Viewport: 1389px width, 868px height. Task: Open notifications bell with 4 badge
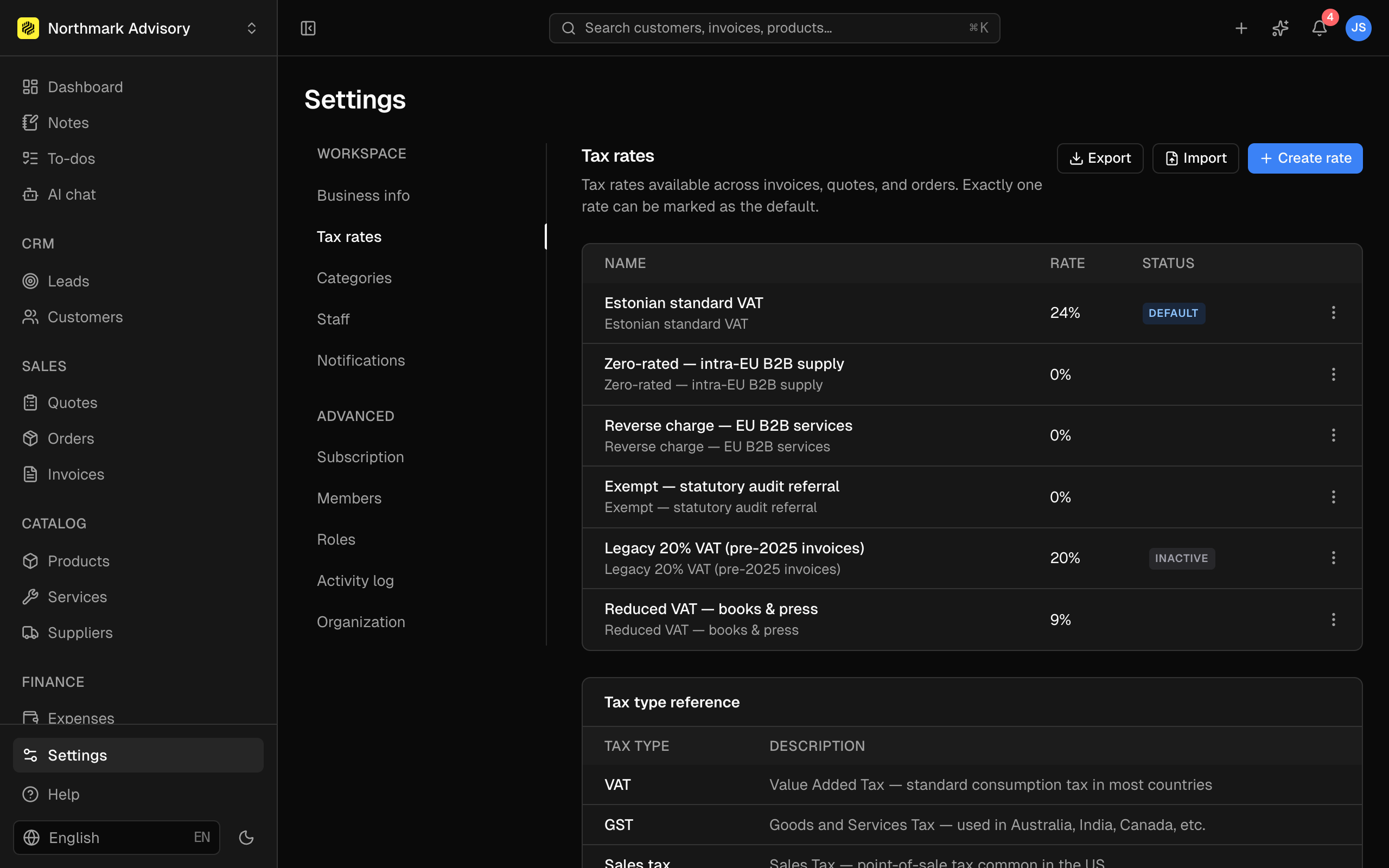click(1320, 28)
